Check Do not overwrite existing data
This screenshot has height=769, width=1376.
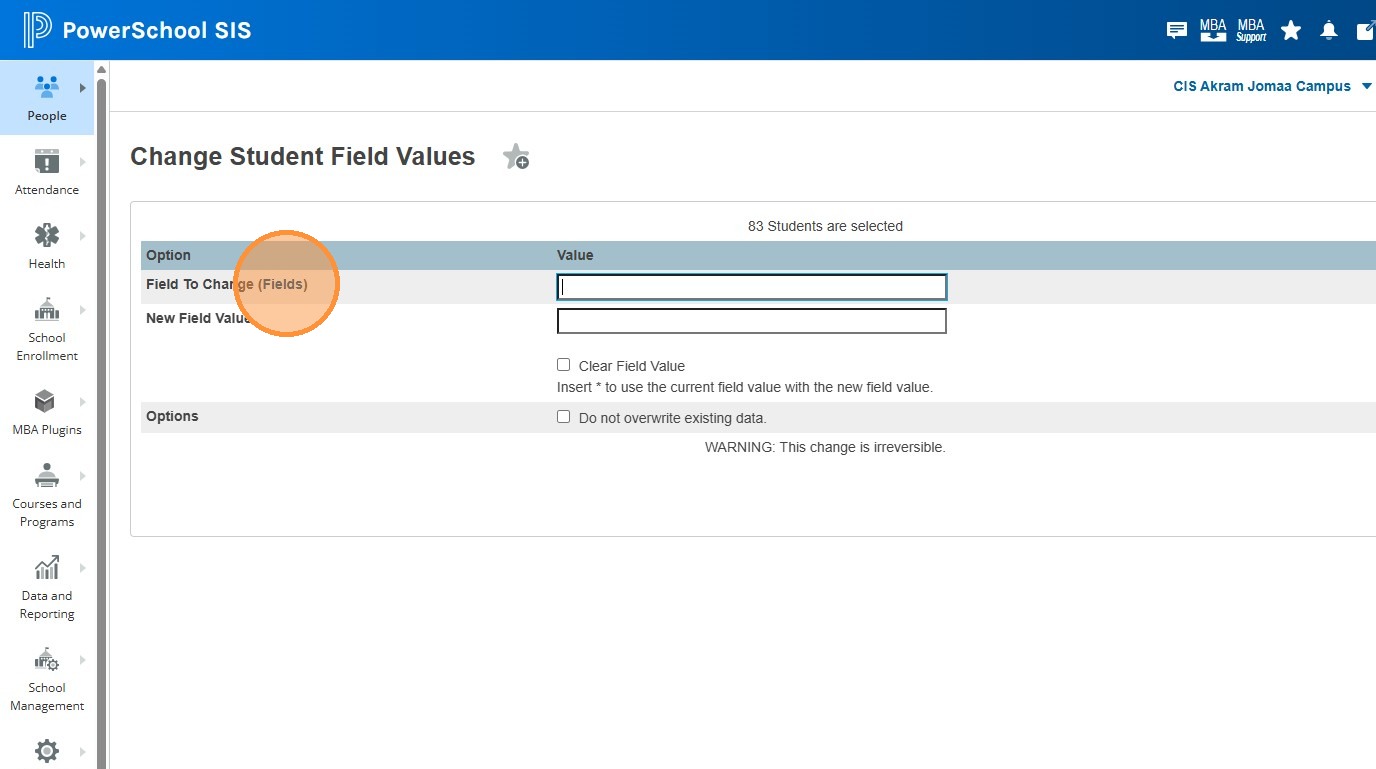(564, 417)
